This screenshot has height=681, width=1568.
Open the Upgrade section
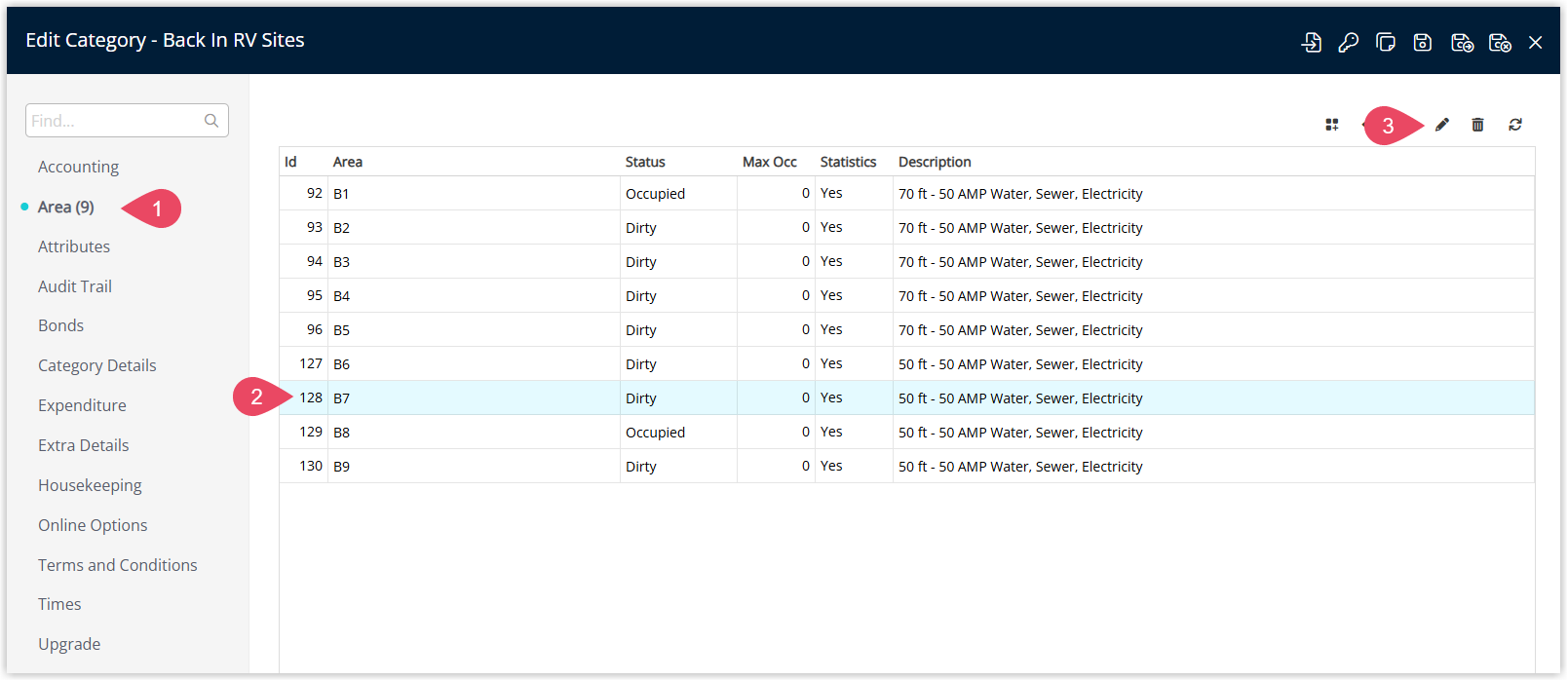pyautogui.click(x=69, y=644)
